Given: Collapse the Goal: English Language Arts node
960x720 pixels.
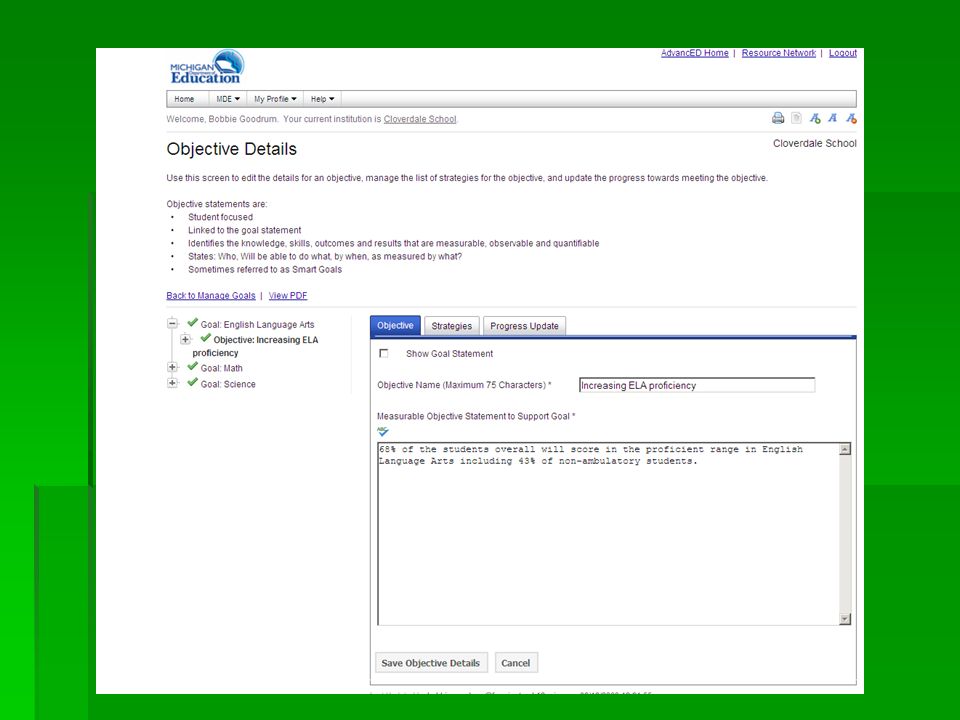Looking at the screenshot, I should pyautogui.click(x=173, y=323).
